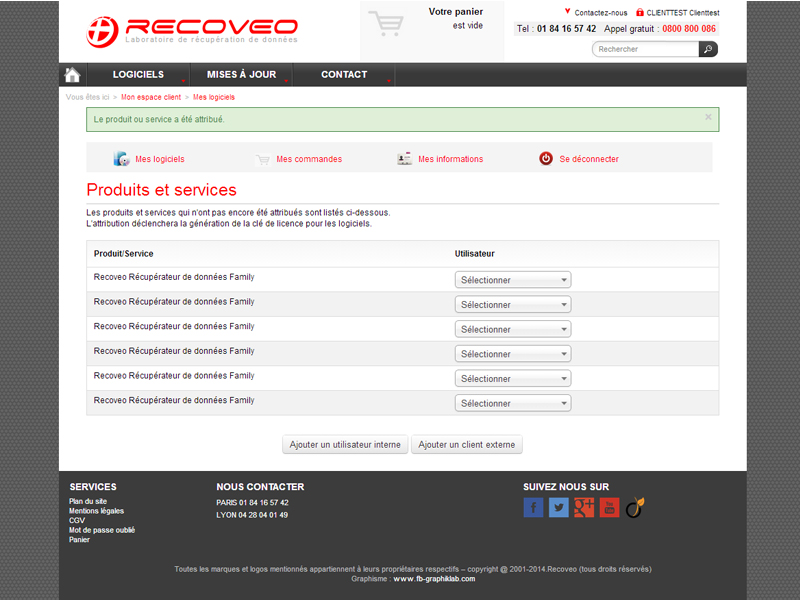800x600 pixels.
Task: Click the Mot de passe oublié link
Action: click(x=102, y=530)
